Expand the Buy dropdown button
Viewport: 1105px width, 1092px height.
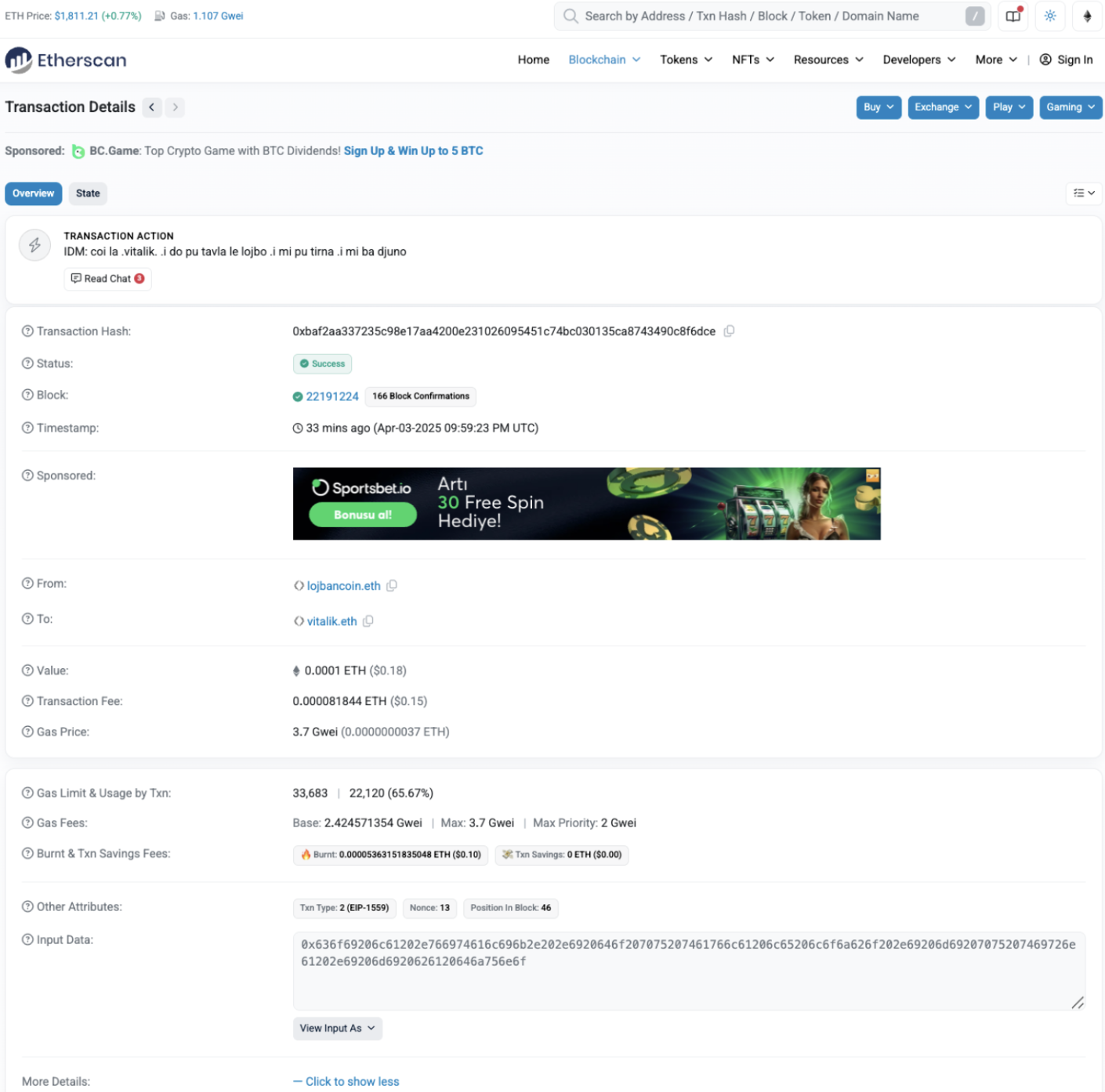click(x=879, y=107)
